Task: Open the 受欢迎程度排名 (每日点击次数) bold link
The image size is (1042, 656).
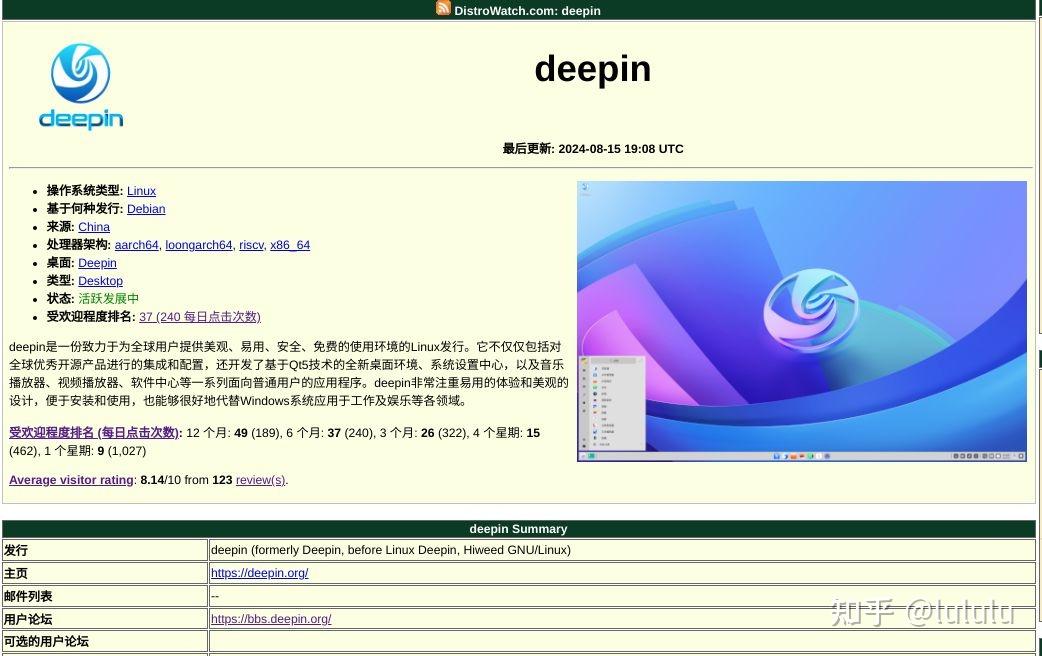Action: tap(94, 433)
